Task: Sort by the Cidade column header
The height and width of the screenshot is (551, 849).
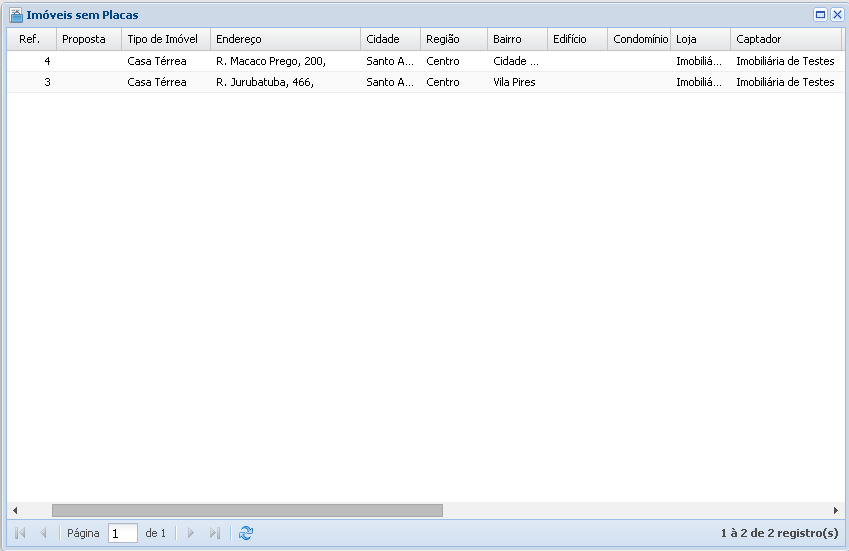Action: pyautogui.click(x=390, y=39)
